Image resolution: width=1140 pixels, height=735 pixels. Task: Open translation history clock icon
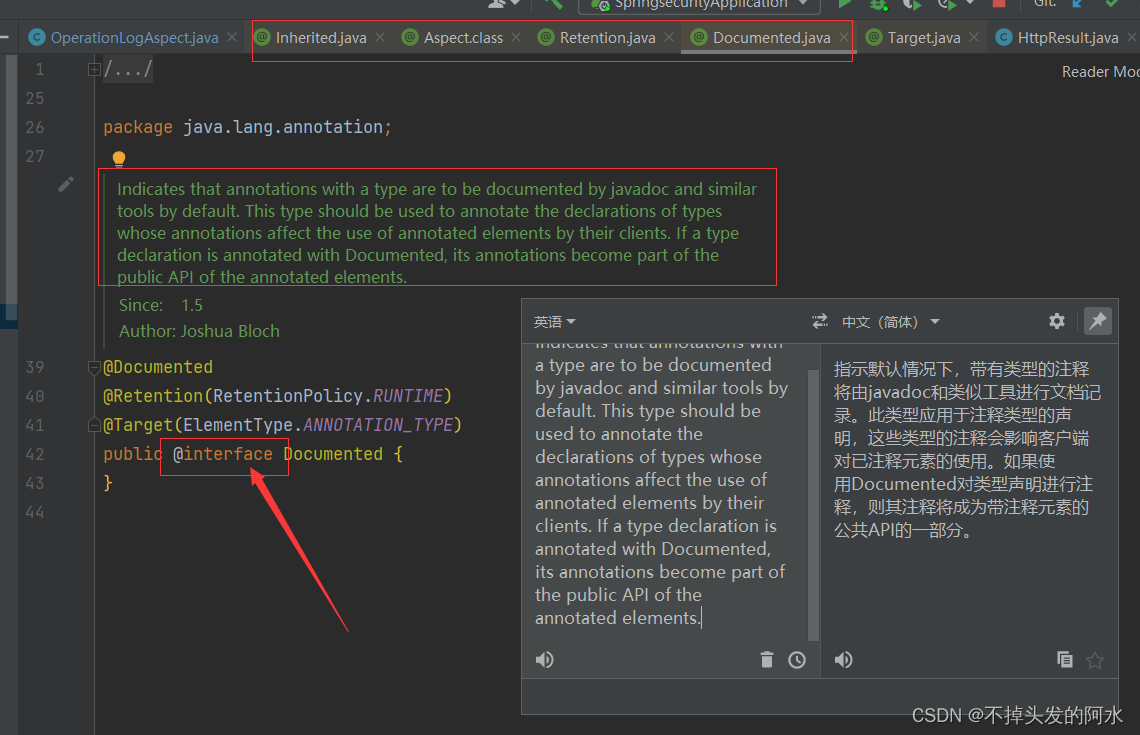coord(797,659)
